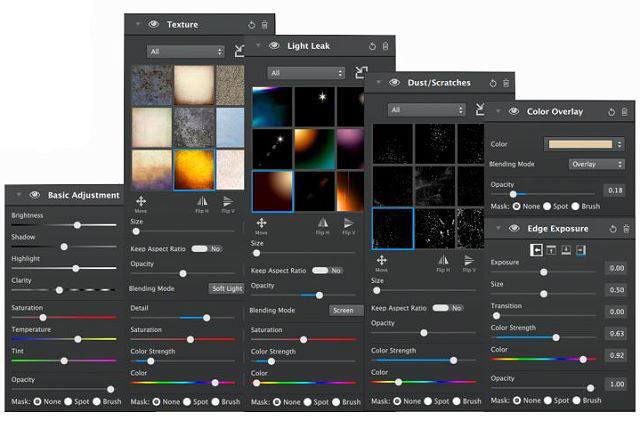640x421 pixels.
Task: Collapse the Basic Adjustment panel
Action: [x=18, y=195]
